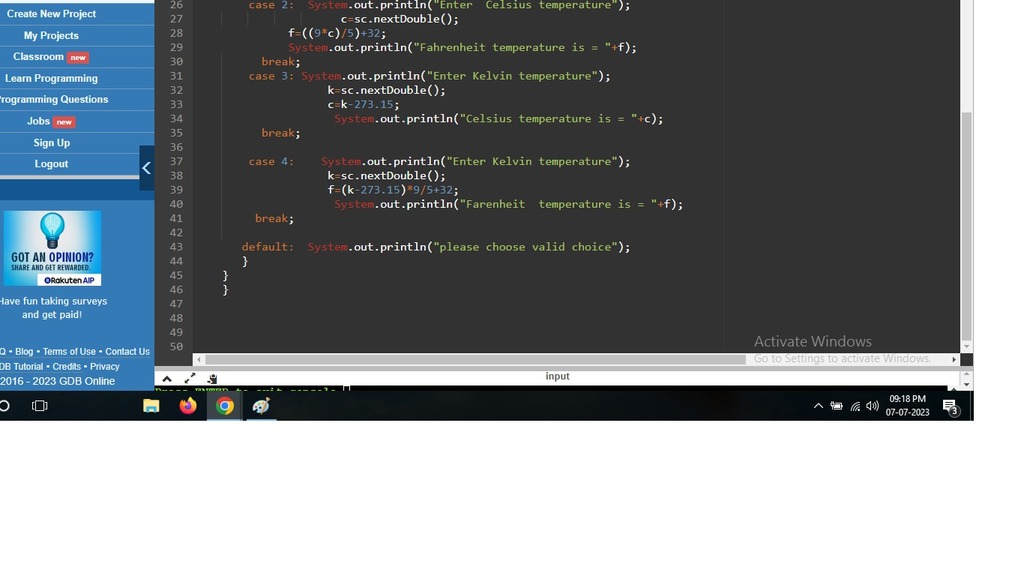Click 'k=sc.nextDouble();' on line 38
The height and width of the screenshot is (576, 1024).
[x=387, y=176]
